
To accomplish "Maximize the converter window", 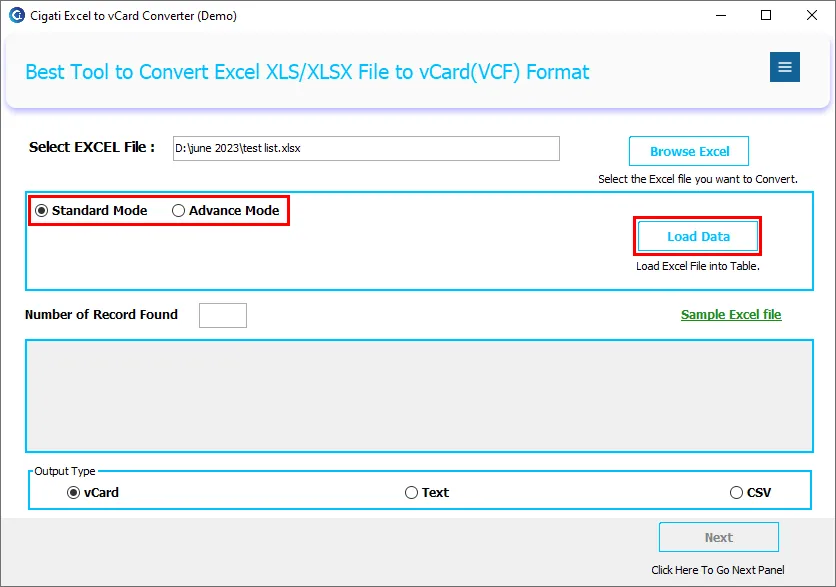I will (x=766, y=15).
